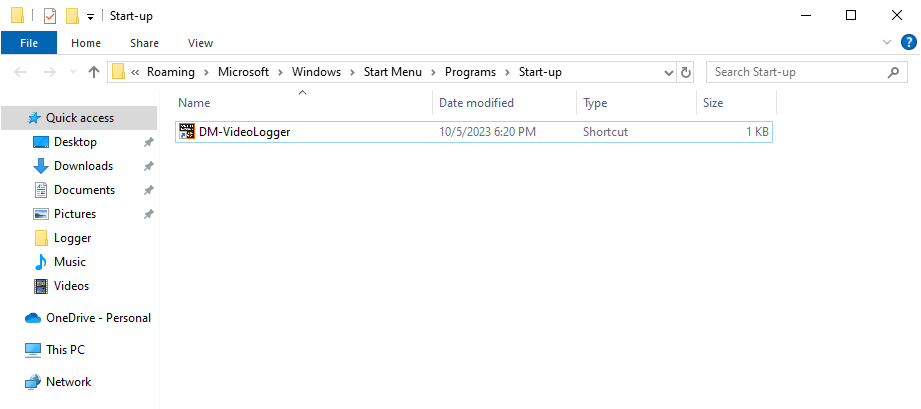The width and height of the screenshot is (921, 409).
Task: Unpin Desktop using its pin icon
Action: (x=148, y=142)
